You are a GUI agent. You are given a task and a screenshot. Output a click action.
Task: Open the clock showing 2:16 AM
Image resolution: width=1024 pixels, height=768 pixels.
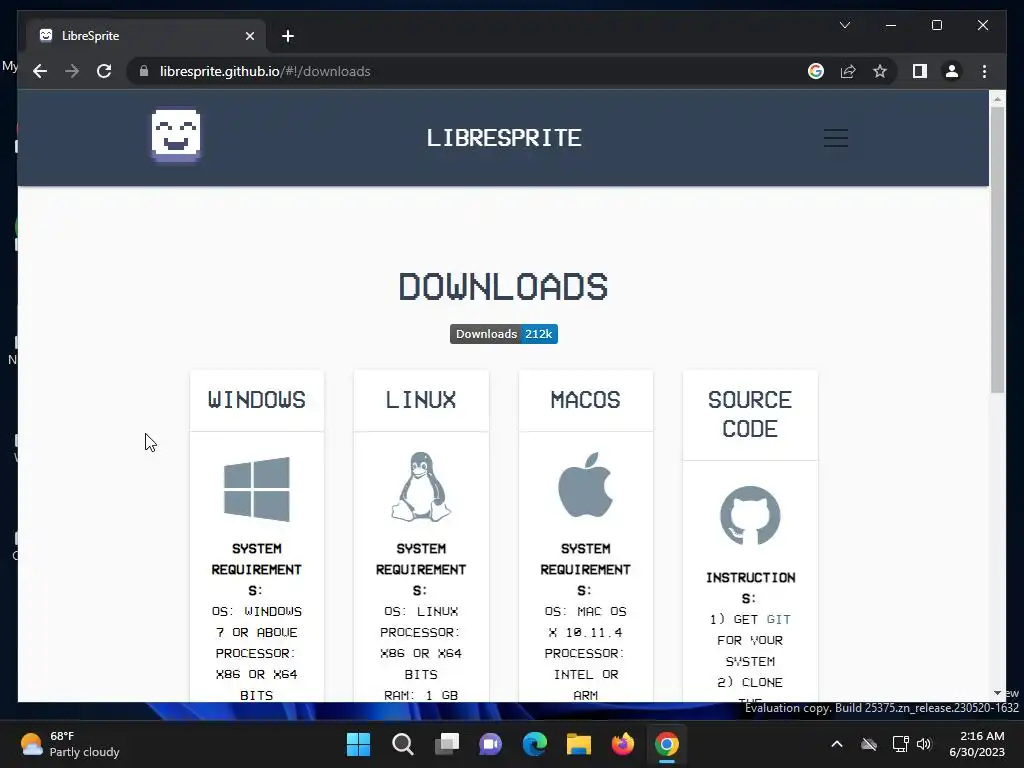tap(977, 744)
